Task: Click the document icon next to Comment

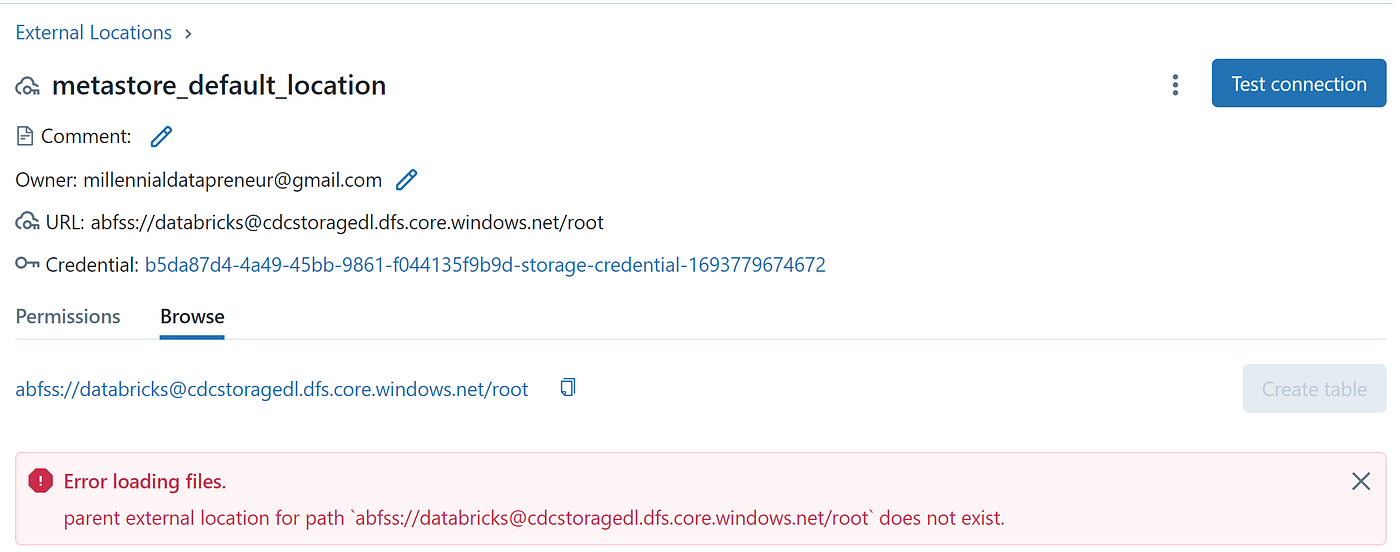Action: tap(25, 136)
